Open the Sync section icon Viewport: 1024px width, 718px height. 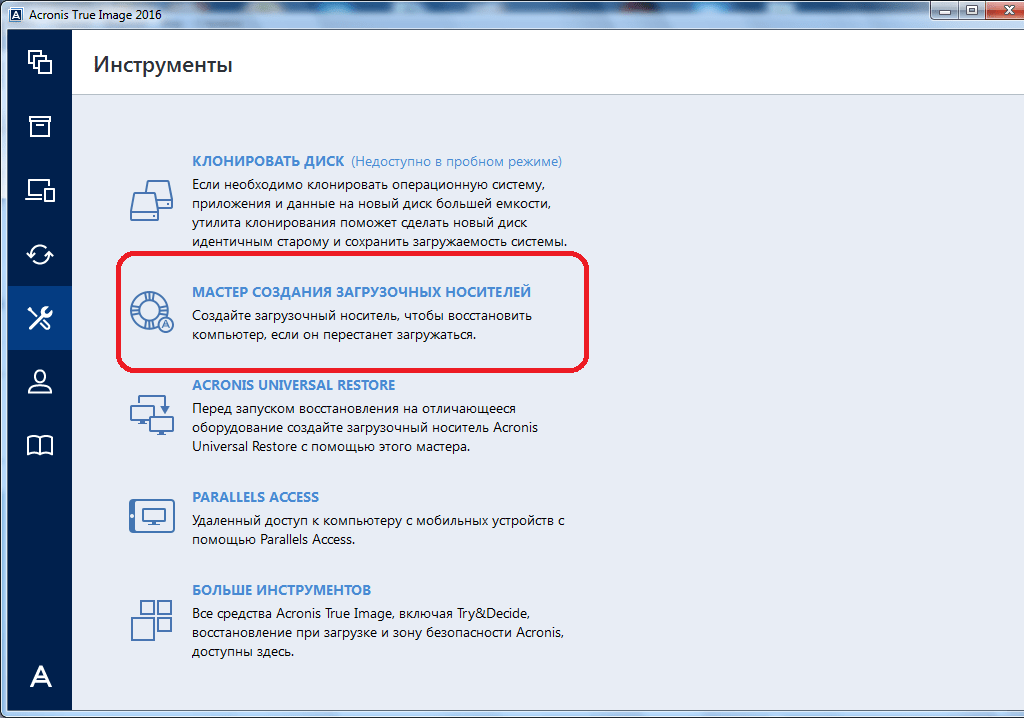pyautogui.click(x=39, y=254)
